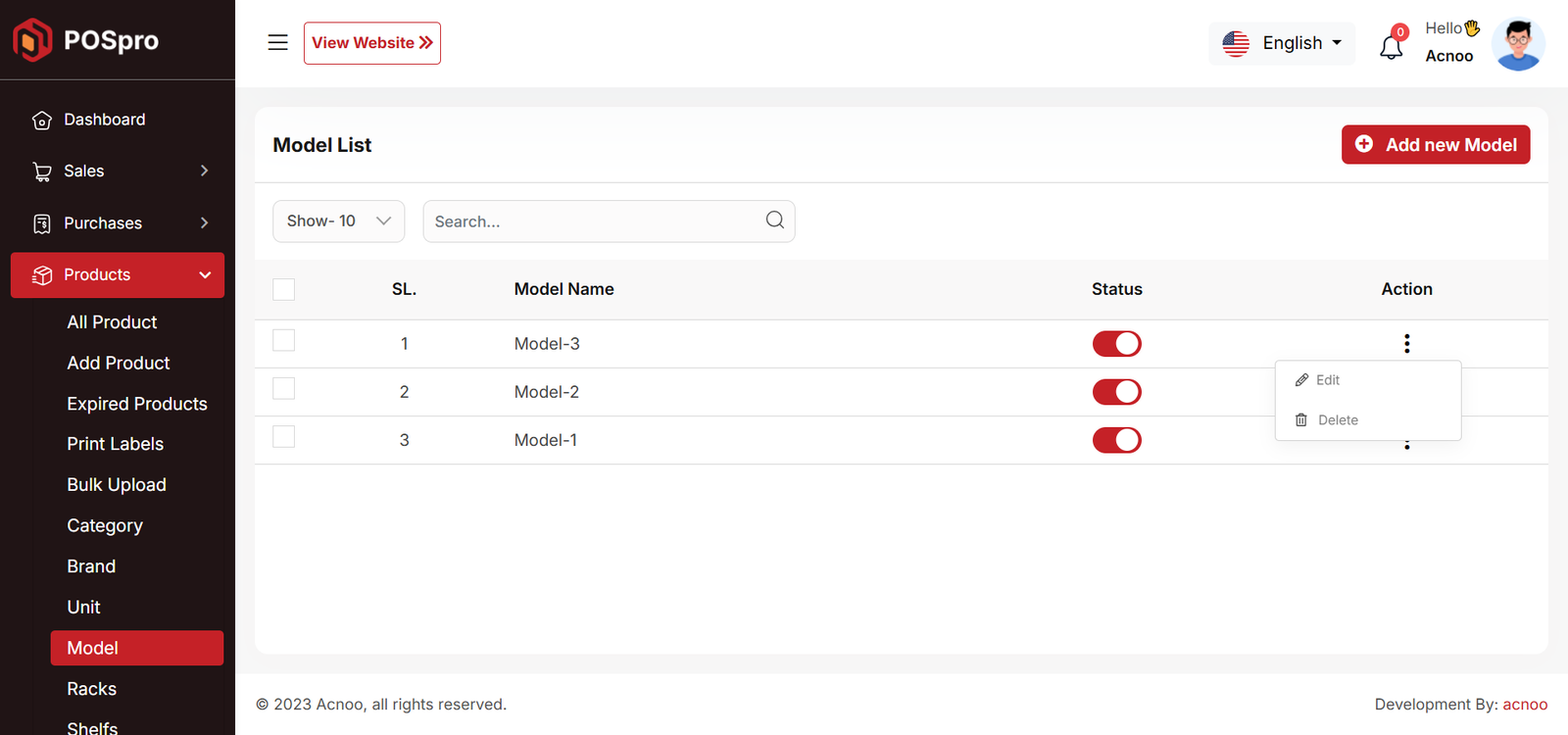Expand the Sales sidebar menu
Image resolution: width=1568 pixels, height=735 pixels.
(x=118, y=171)
